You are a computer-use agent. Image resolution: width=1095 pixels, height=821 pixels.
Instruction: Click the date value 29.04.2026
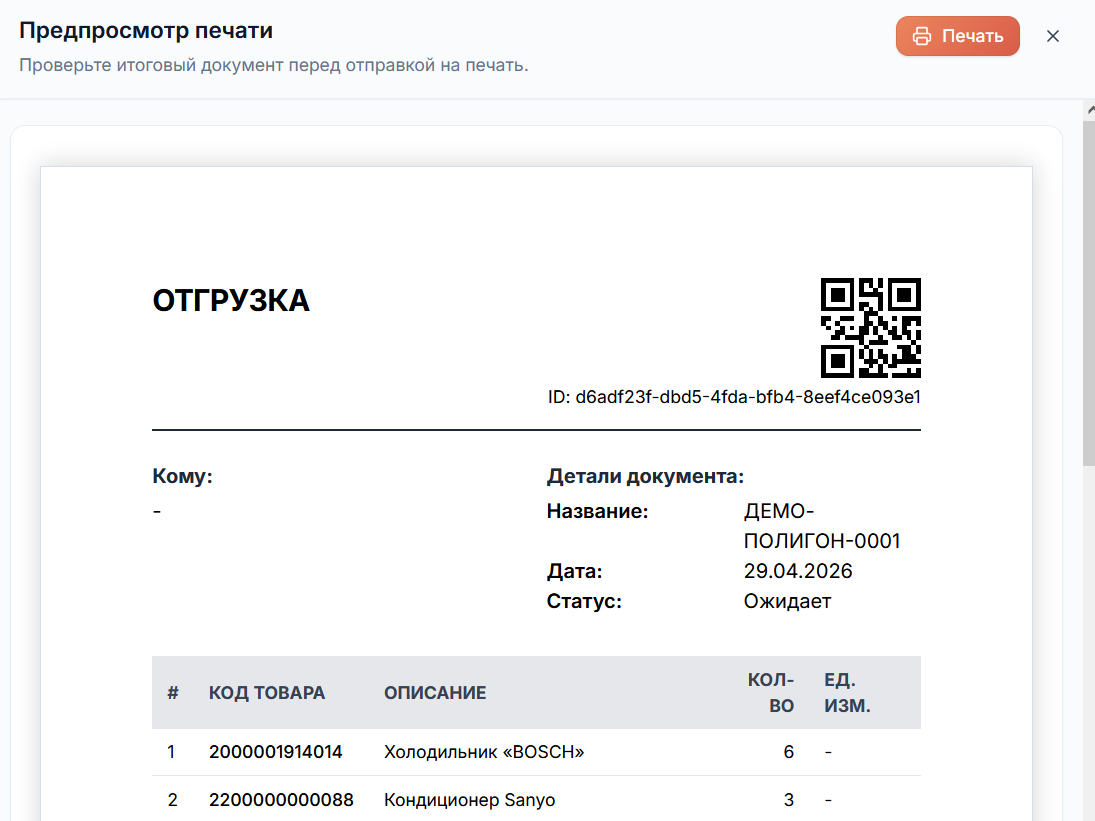798,571
